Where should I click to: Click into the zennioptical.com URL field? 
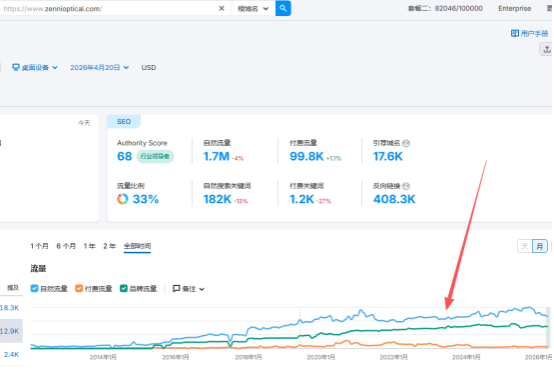coord(110,8)
